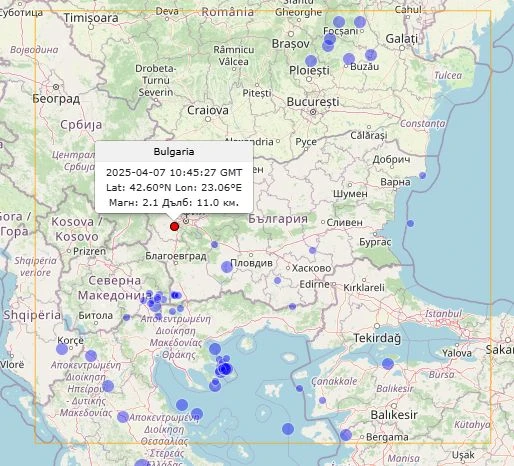
Task: Click the Благоевград city label
Action: [x=176, y=256]
